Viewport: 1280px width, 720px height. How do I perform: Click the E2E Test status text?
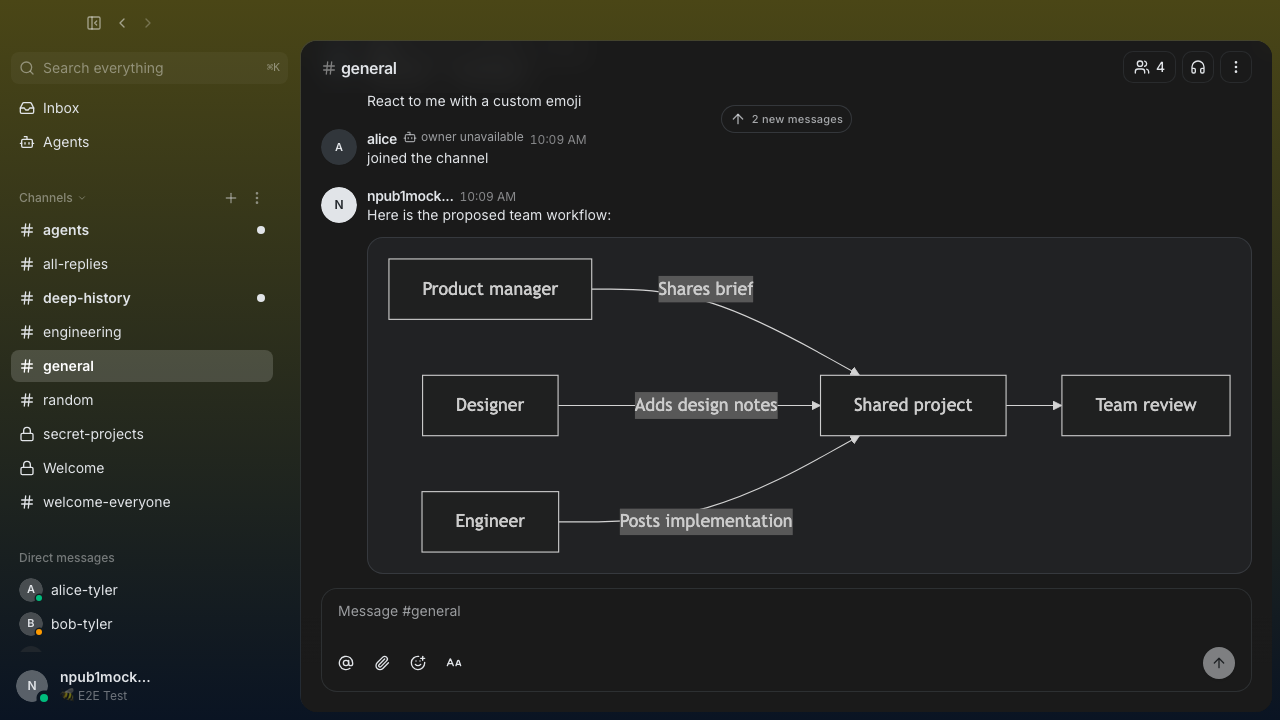point(102,696)
